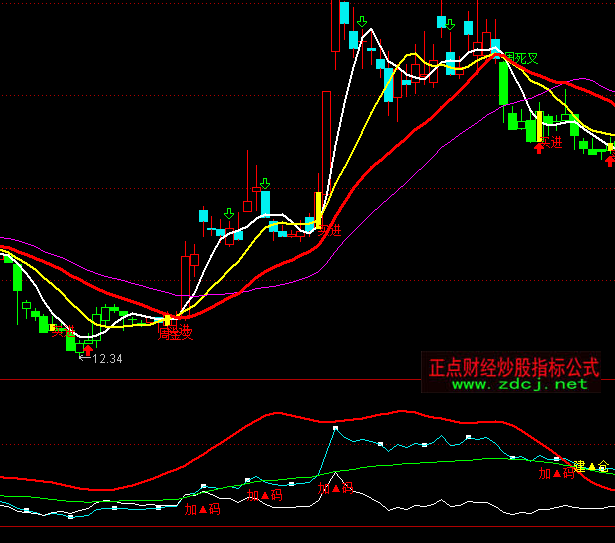
Task: Open the www.zdcj.net link
Action: coord(519,384)
